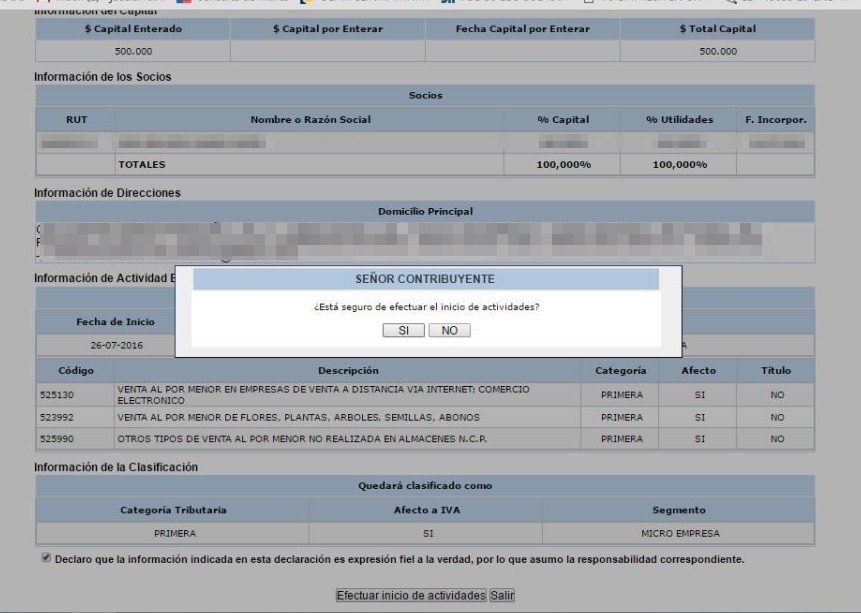The width and height of the screenshot is (861, 613).
Task: Click the 500.000 value under Total Capital
Action: click(x=718, y=51)
